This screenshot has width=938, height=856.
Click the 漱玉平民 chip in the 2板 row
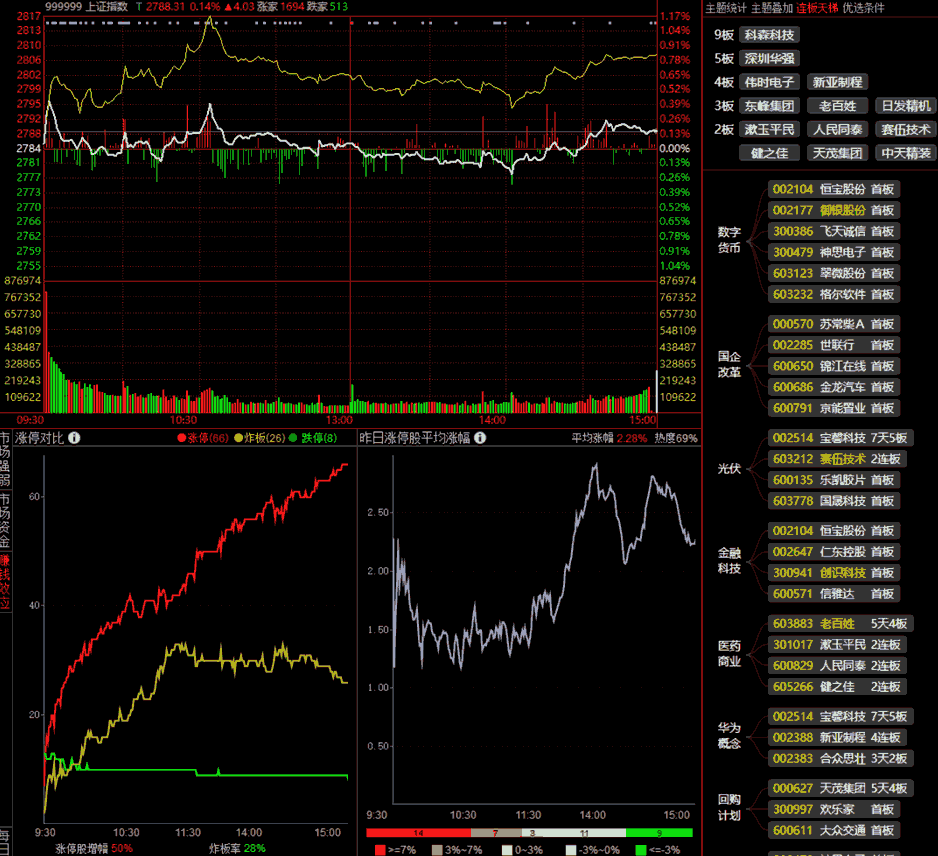[769, 129]
